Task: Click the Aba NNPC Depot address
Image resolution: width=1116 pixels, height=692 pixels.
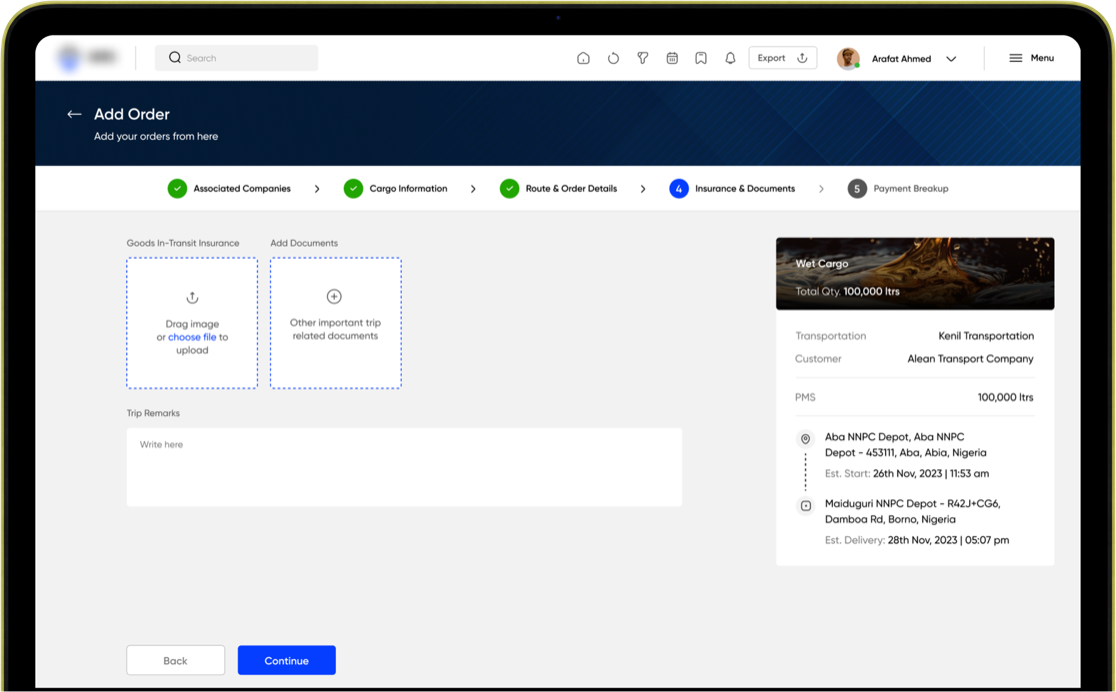Action: click(x=905, y=445)
